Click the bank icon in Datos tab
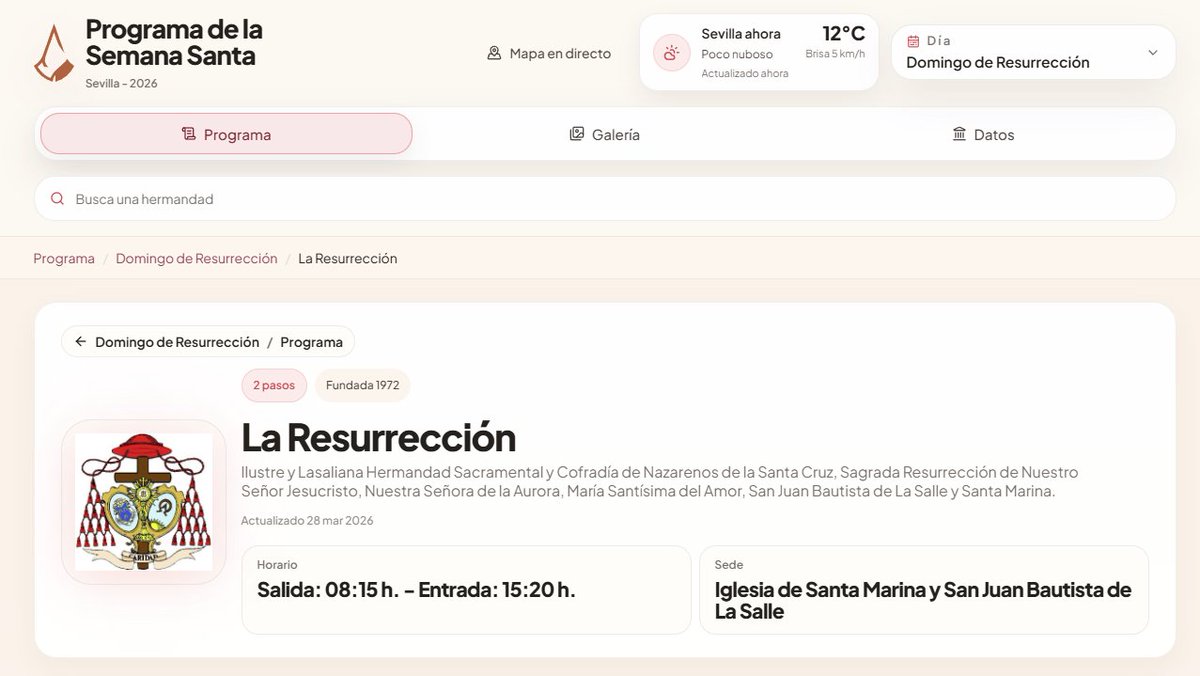Screen dimensions: 1200x676 click(x=959, y=134)
